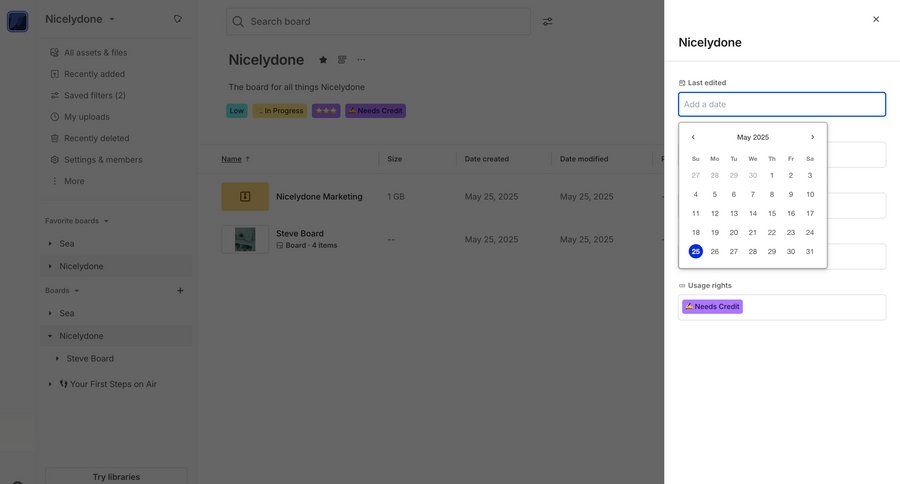The image size is (900, 484).
Task: Click Needs Credit tag under Usage rights
Action: pos(712,307)
